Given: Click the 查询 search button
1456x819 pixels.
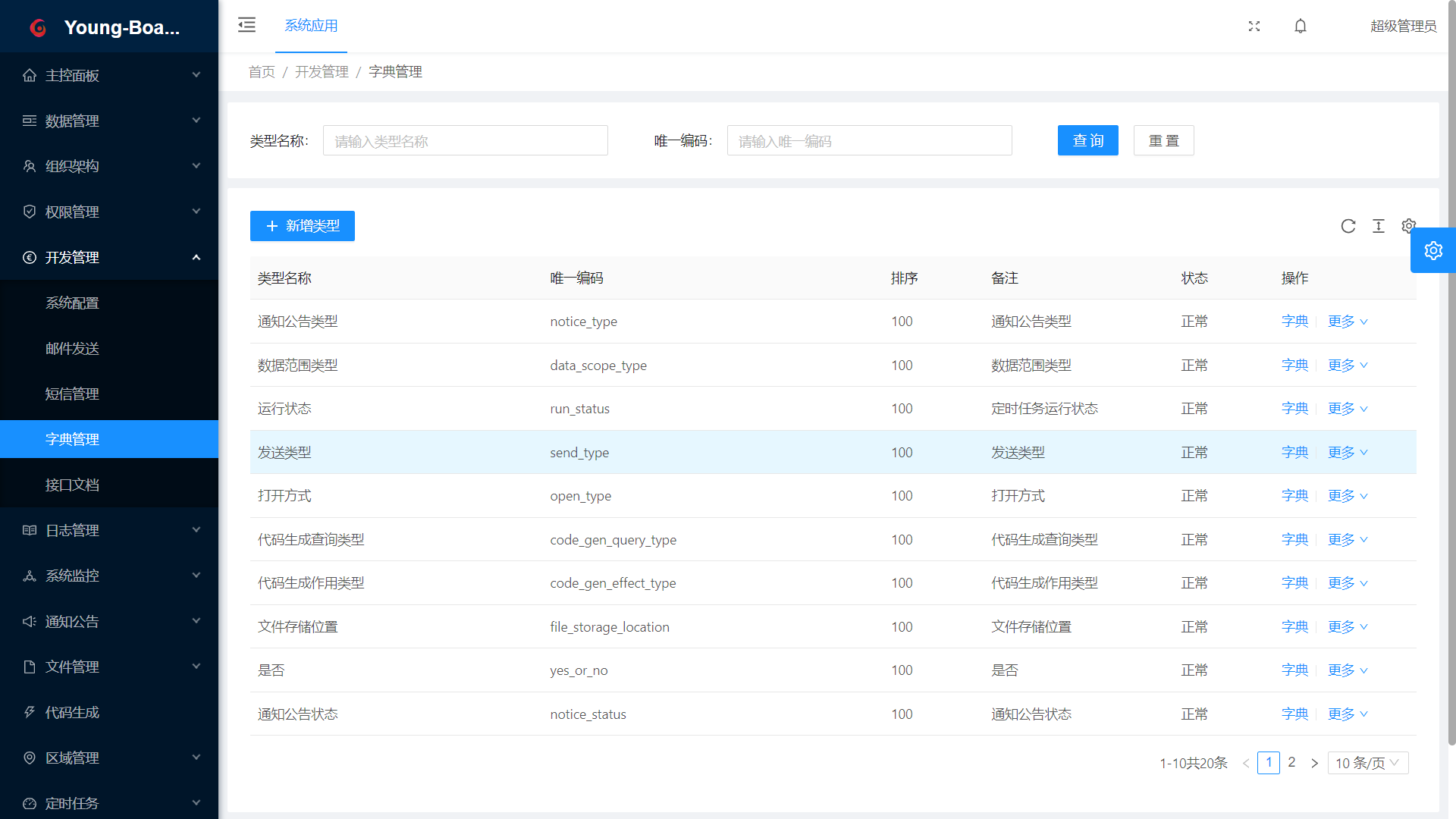Looking at the screenshot, I should pyautogui.click(x=1087, y=140).
